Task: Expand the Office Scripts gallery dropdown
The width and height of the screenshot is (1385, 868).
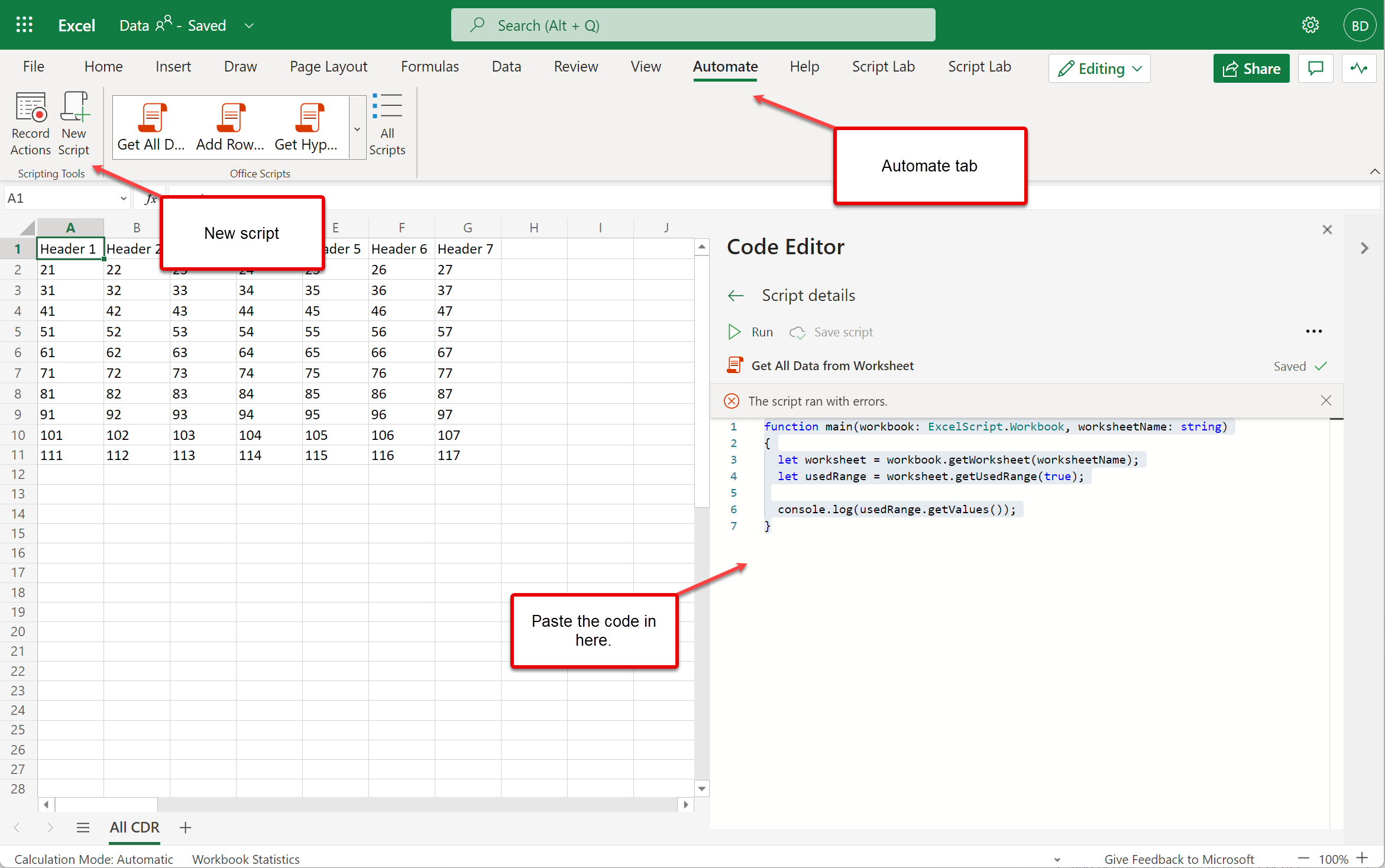Action: (x=357, y=129)
